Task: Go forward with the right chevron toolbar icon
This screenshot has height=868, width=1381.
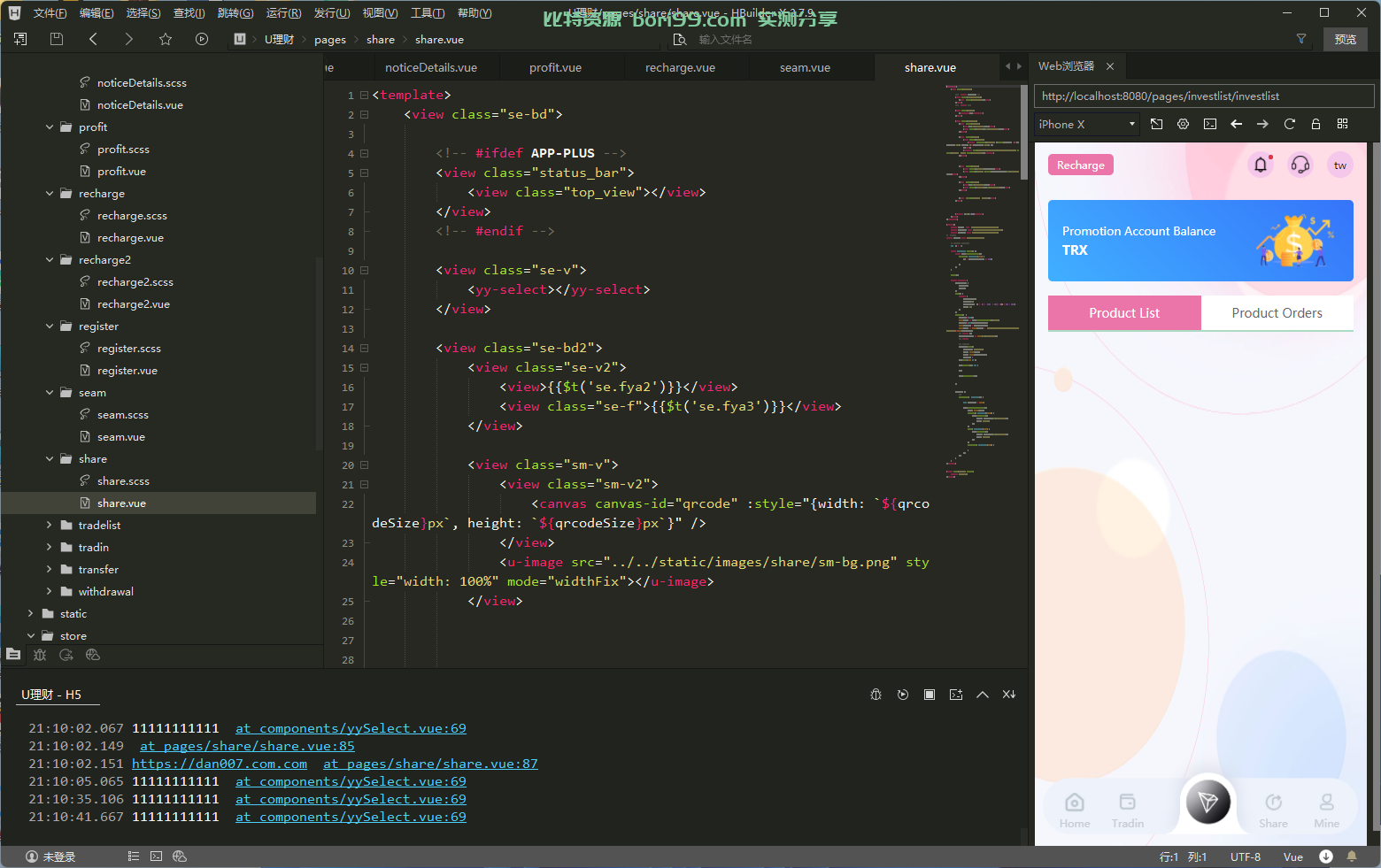Action: point(129,39)
